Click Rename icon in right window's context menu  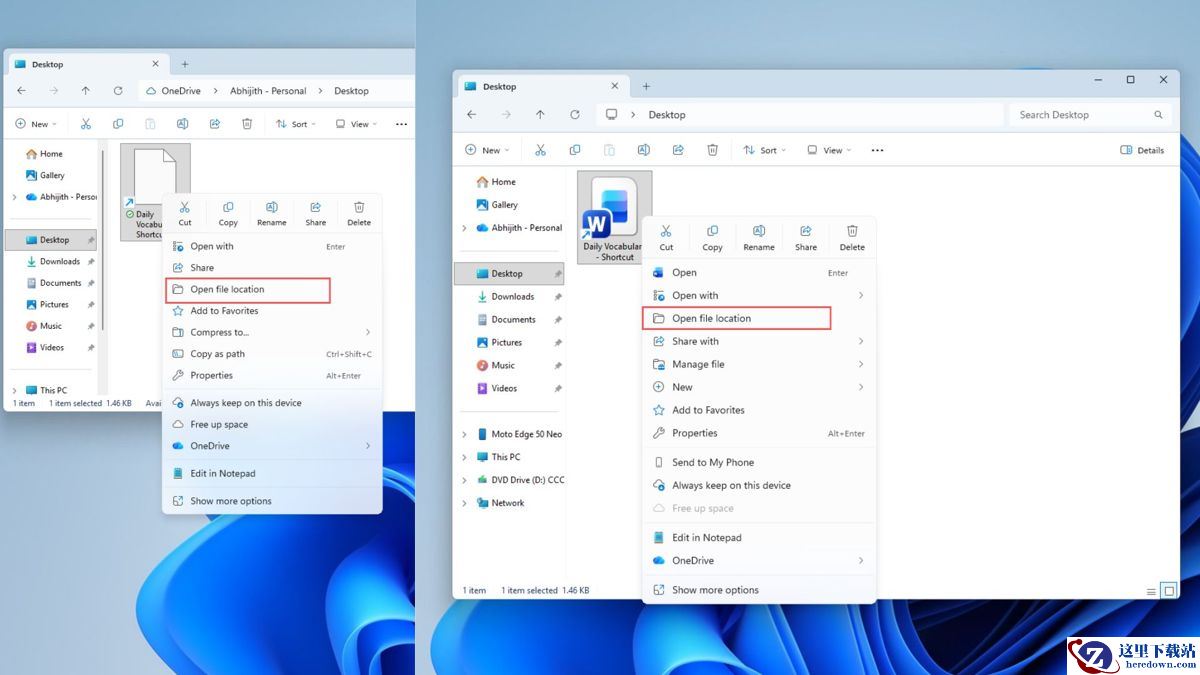[758, 237]
